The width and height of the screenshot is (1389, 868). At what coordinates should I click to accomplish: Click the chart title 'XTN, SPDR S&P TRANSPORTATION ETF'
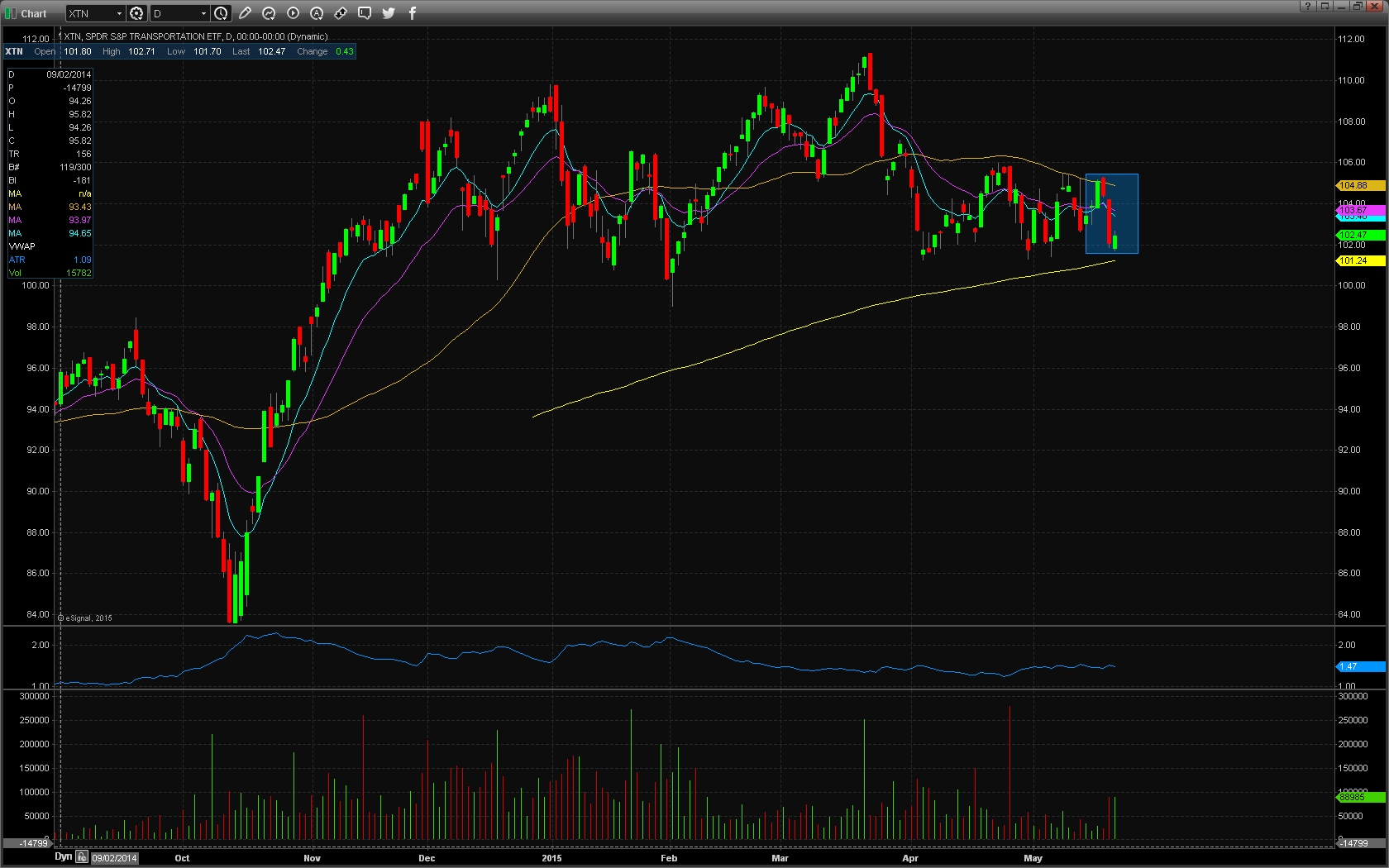[x=143, y=36]
